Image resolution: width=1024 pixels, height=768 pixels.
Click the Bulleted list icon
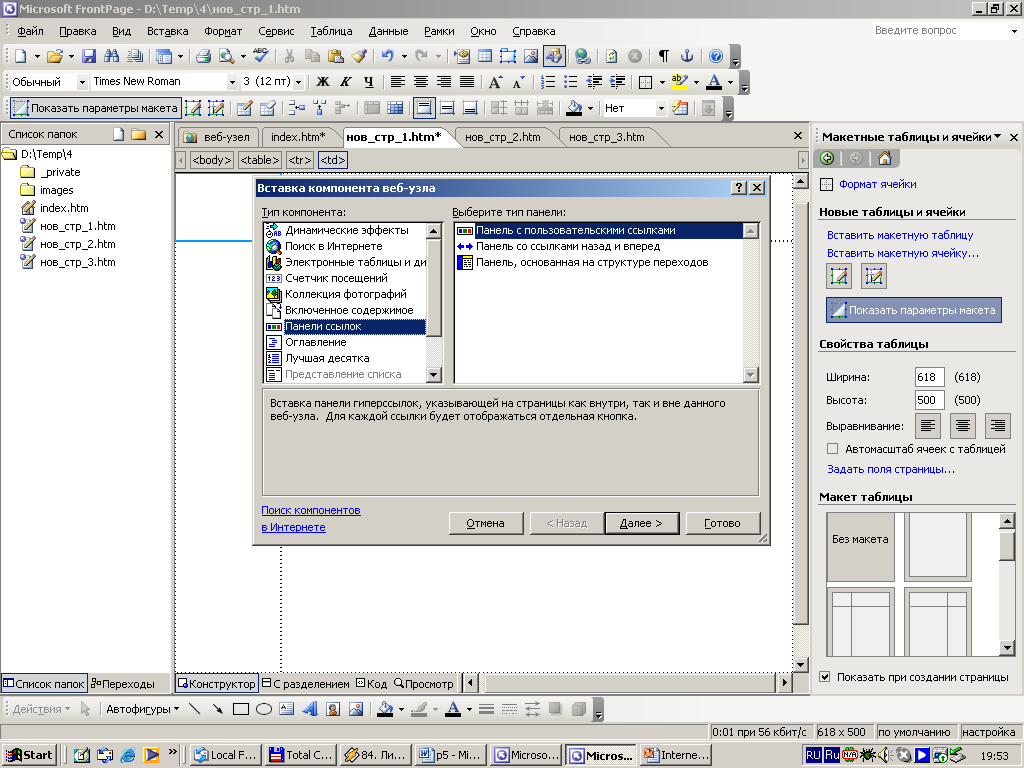(571, 82)
